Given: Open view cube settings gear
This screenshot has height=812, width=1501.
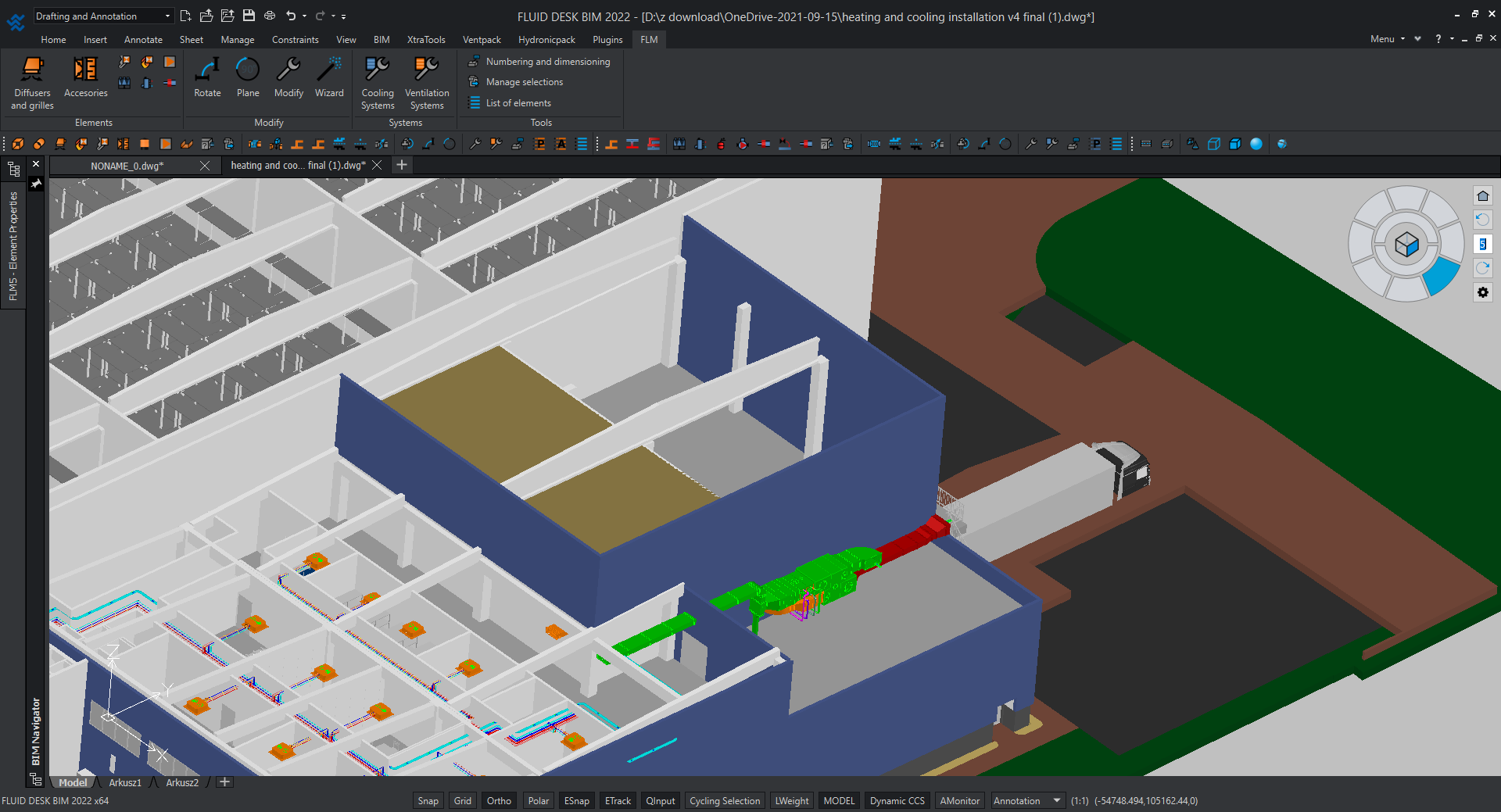Looking at the screenshot, I should coord(1482,292).
